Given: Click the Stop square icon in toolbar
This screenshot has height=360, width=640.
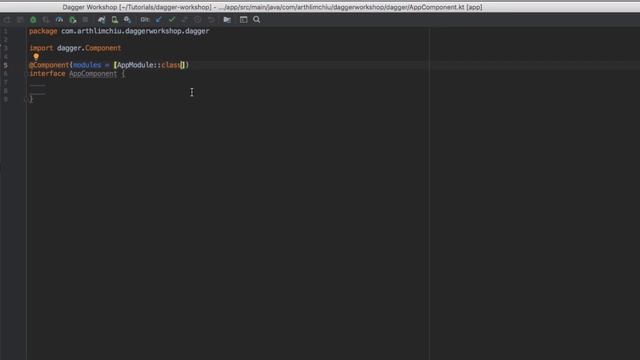Looking at the screenshot, I should coord(85,20).
